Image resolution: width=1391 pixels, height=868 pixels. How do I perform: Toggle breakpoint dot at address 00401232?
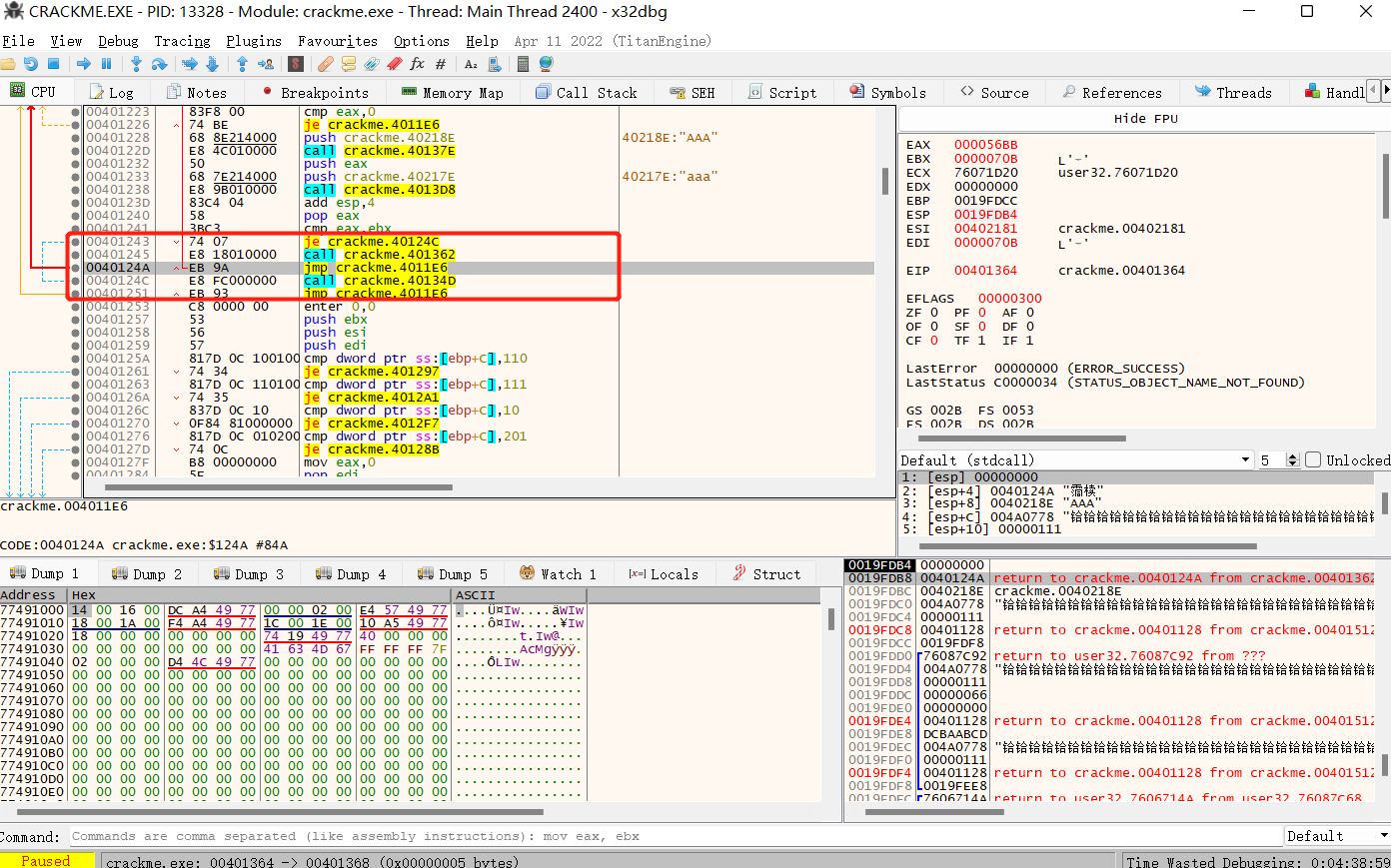click(x=76, y=164)
